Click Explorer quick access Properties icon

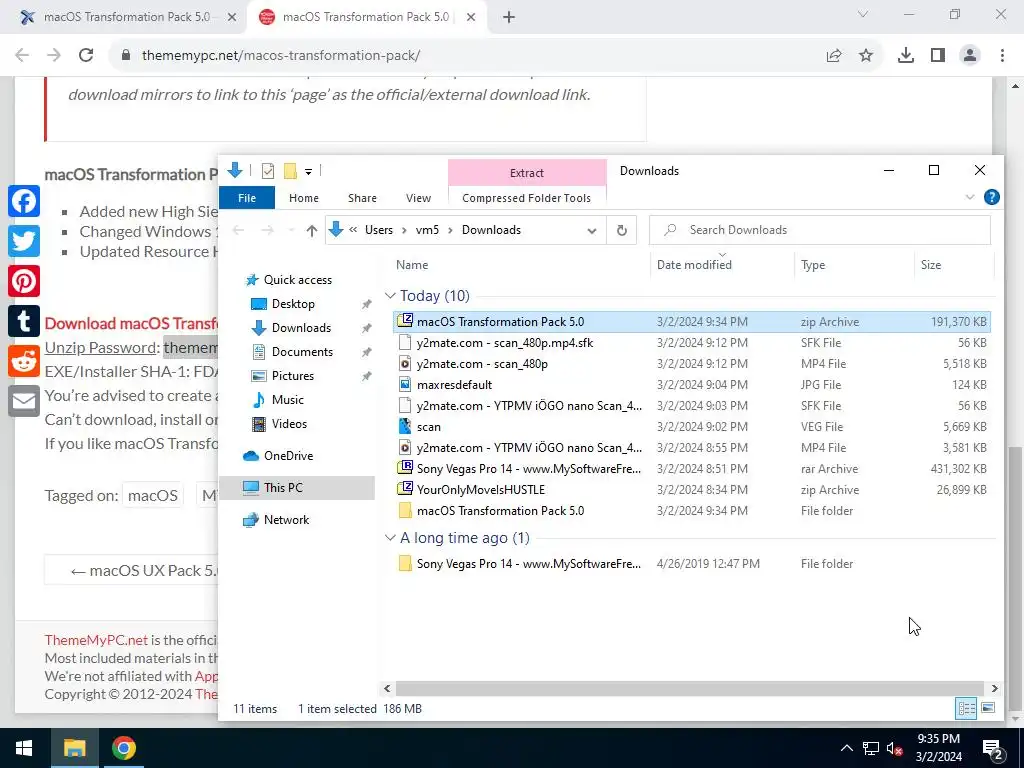tap(268, 171)
